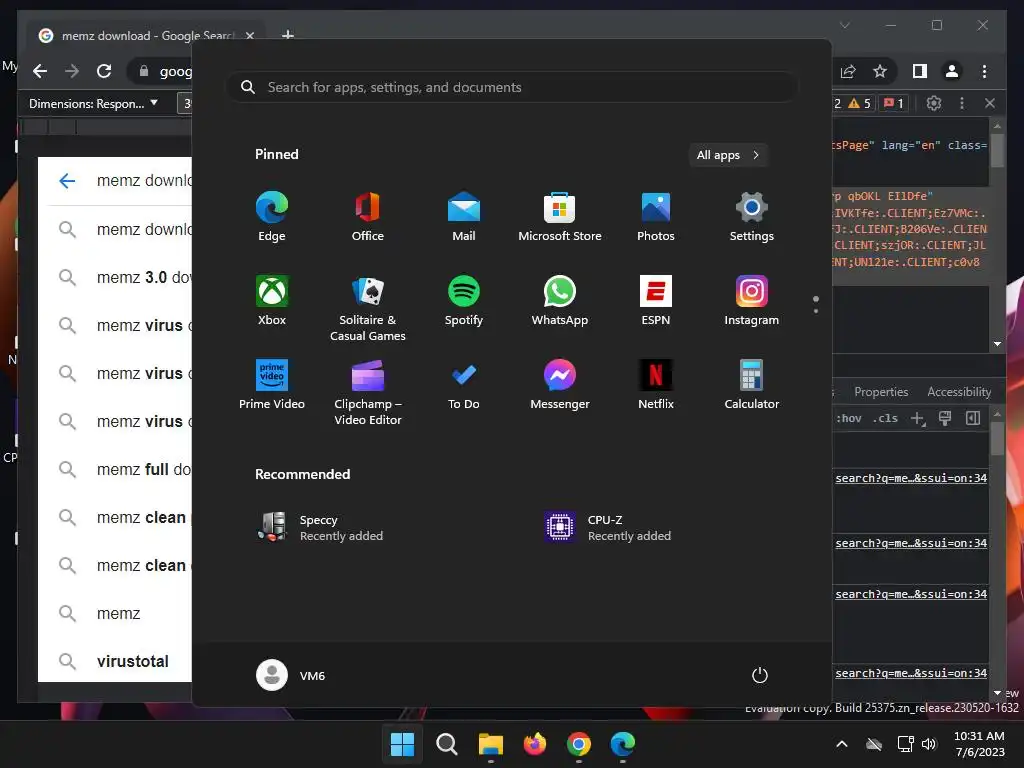Viewport: 1024px width, 768px height.
Task: Go to next page of pinned apps
Action: tap(816, 311)
